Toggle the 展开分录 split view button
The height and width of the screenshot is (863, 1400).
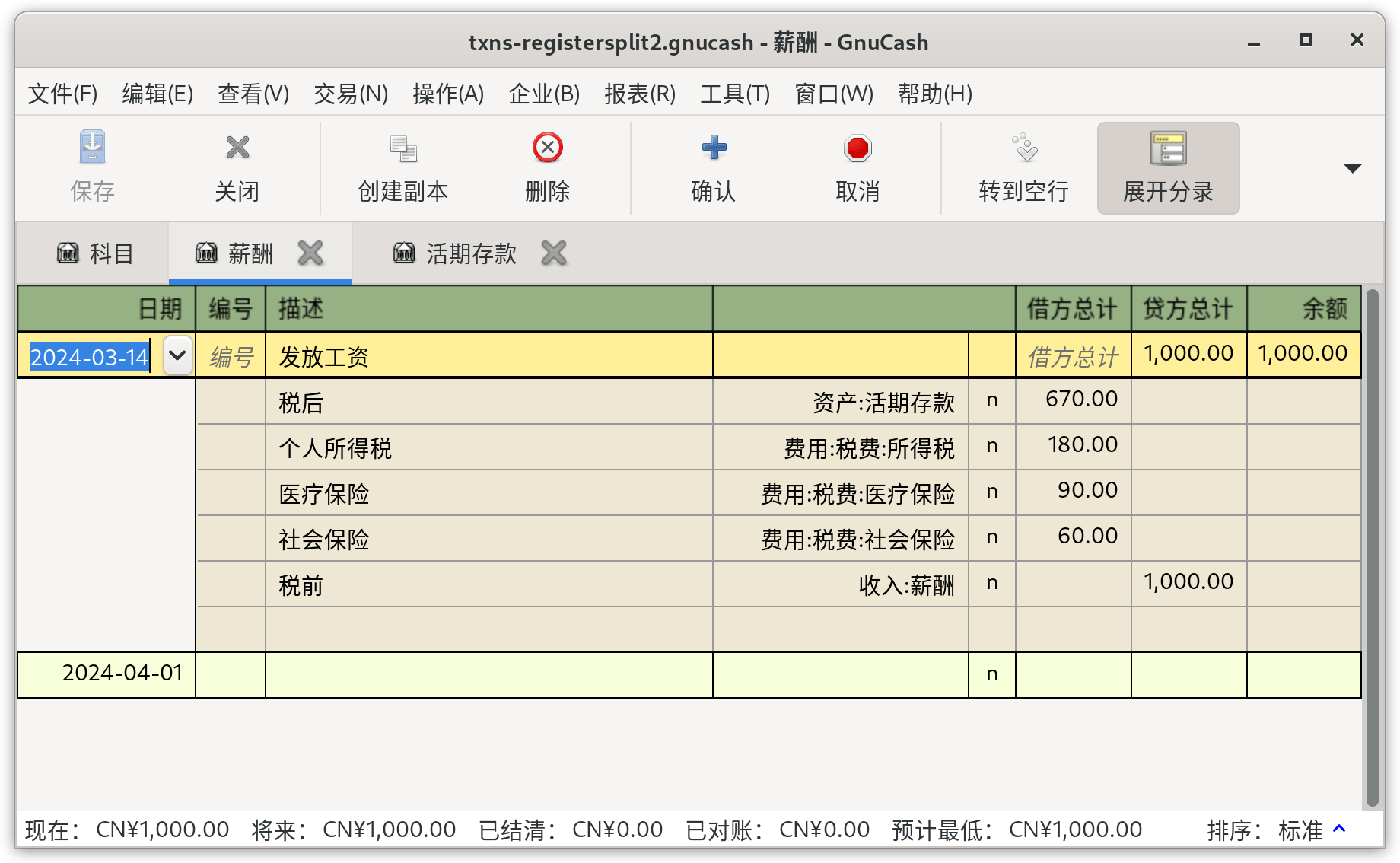click(x=1168, y=168)
